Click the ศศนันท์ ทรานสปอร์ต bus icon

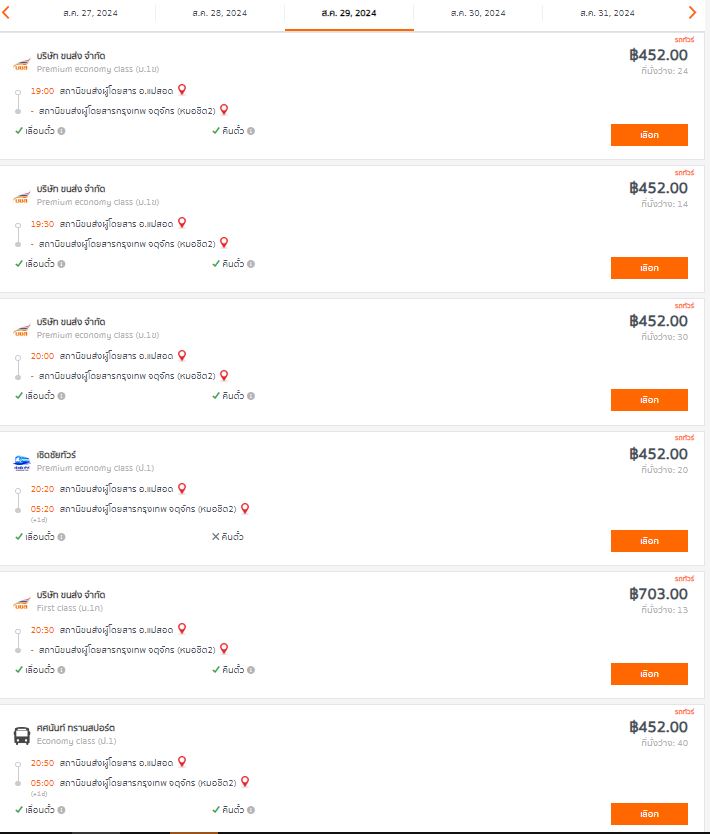[x=22, y=736]
